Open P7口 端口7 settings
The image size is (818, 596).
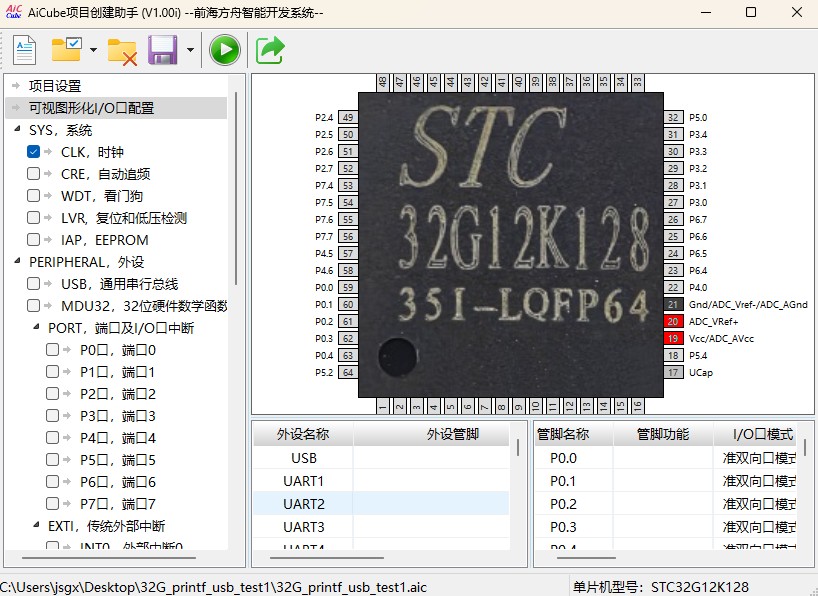(x=118, y=504)
